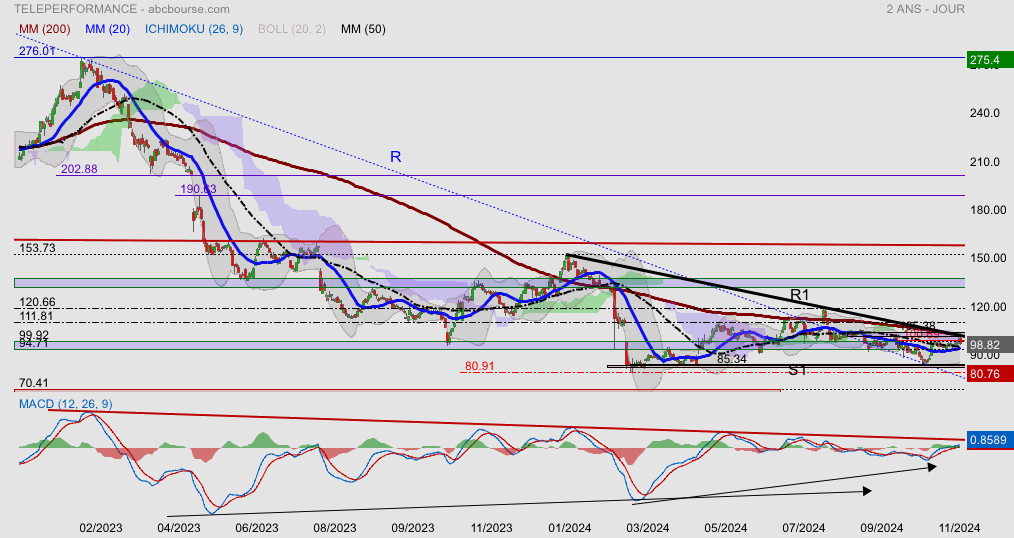Select the MM (200) legend entry
The height and width of the screenshot is (538, 1014).
[x=45, y=29]
